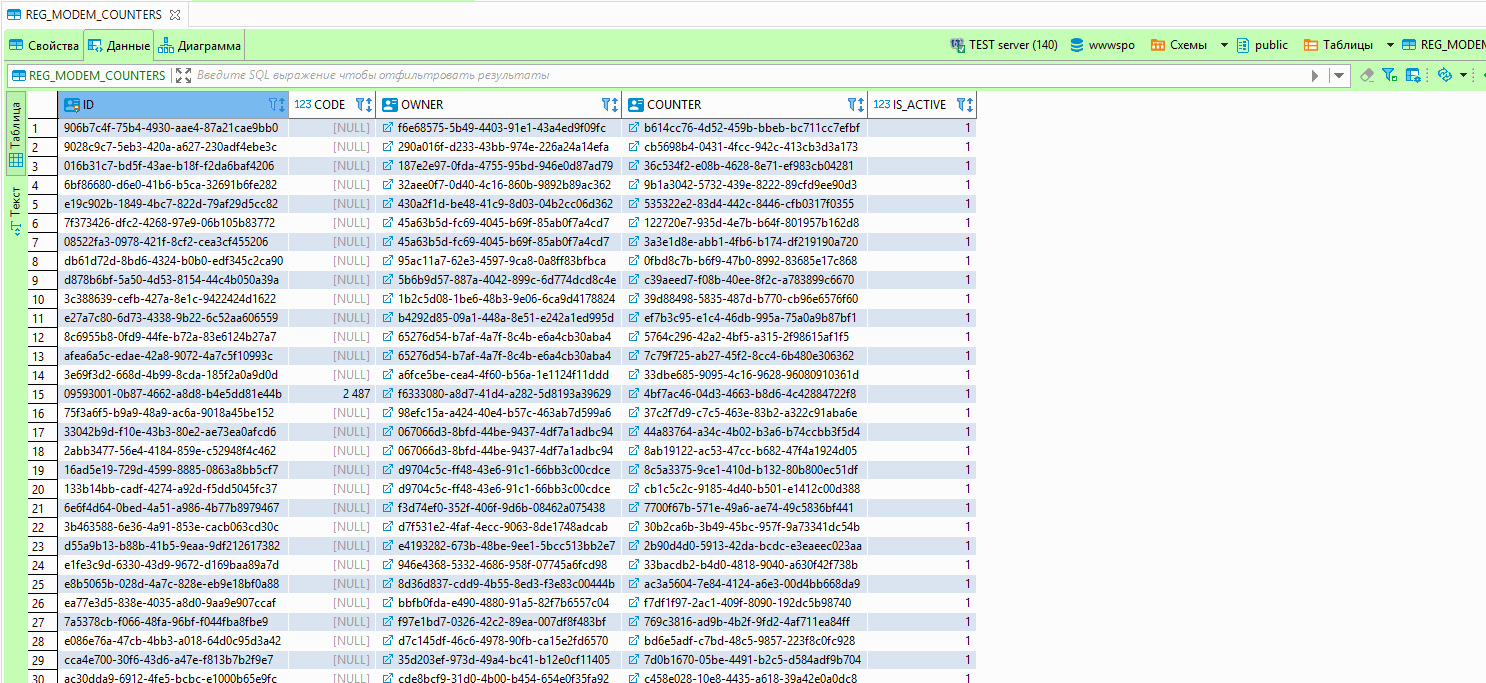Select the Таблица vertical view tab
The image size is (1486, 683).
click(x=15, y=132)
